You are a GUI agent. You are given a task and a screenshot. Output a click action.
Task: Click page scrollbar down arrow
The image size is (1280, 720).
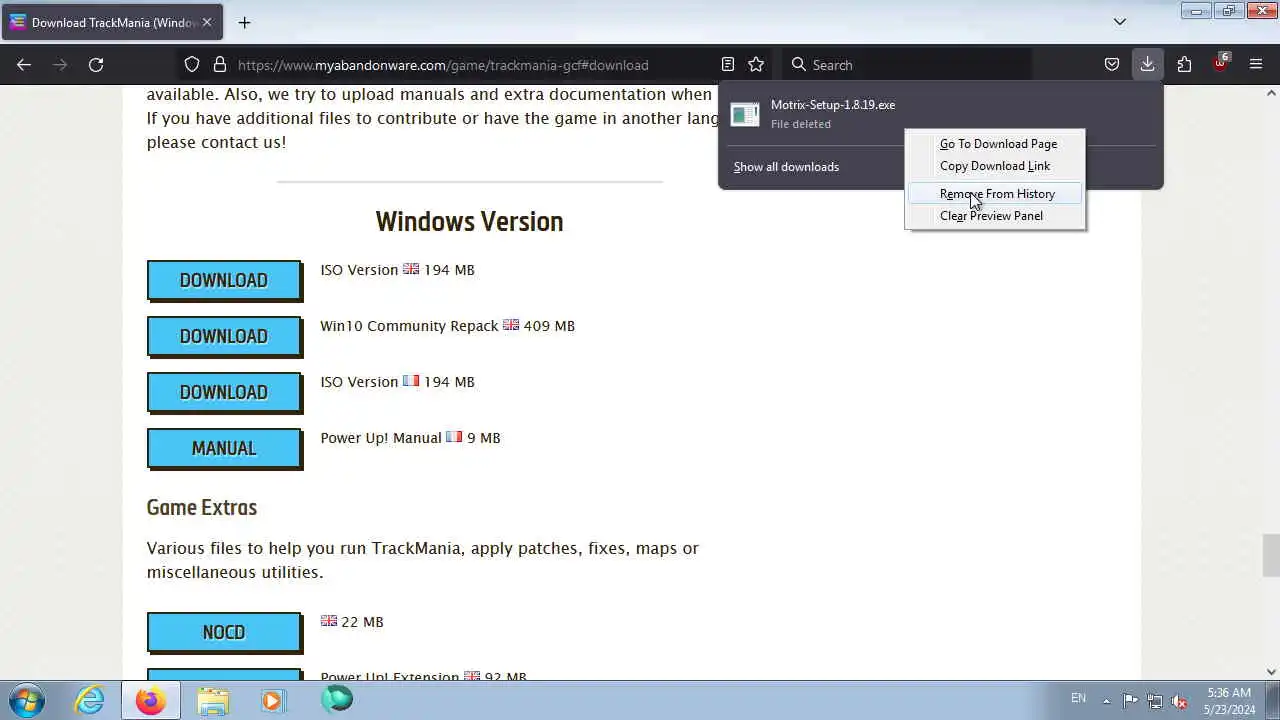[1271, 672]
